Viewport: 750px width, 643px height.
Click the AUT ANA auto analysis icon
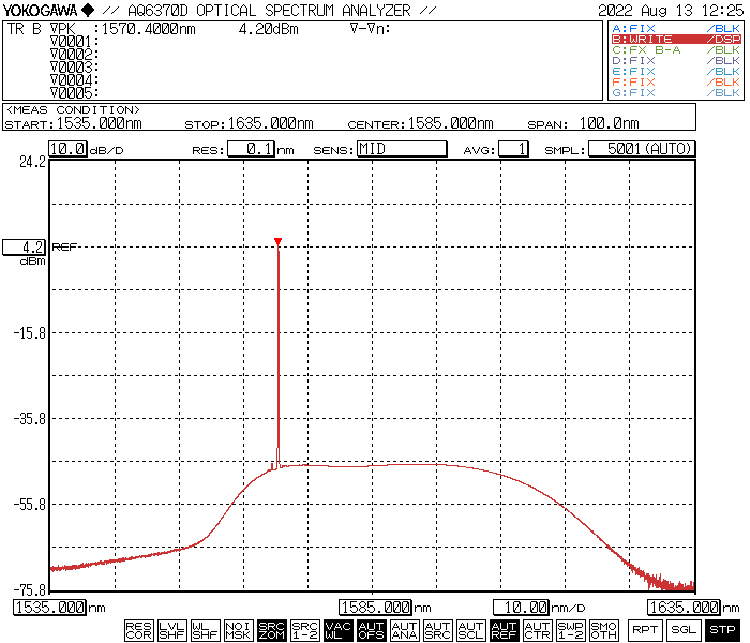pyautogui.click(x=404, y=630)
